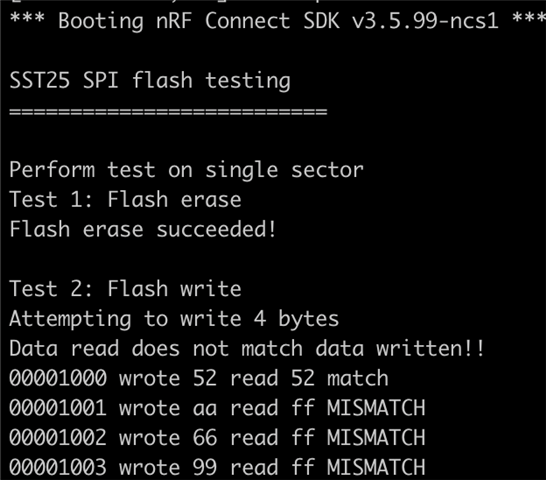Click the Attempting to write 4 bytes line
The width and height of the screenshot is (546, 480).
(174, 319)
